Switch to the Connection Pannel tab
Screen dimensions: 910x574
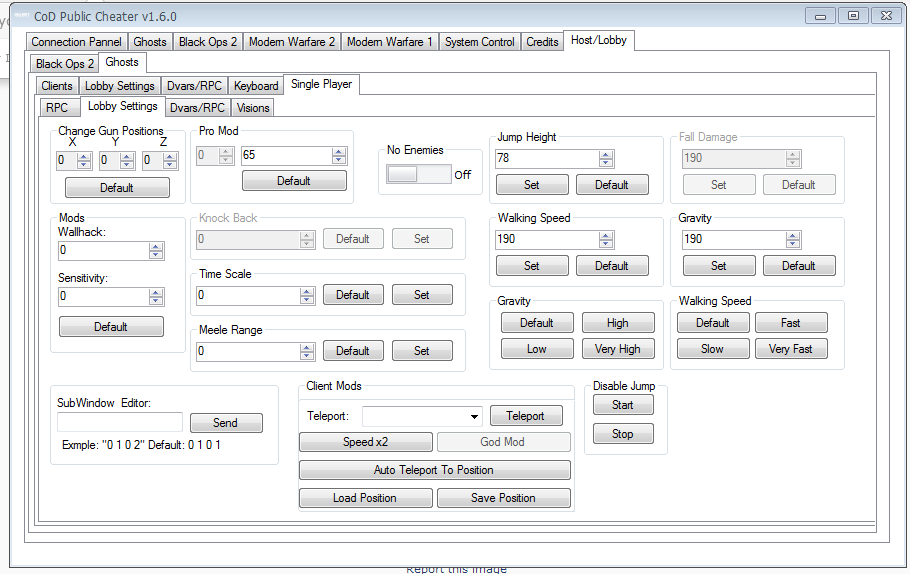pos(77,42)
